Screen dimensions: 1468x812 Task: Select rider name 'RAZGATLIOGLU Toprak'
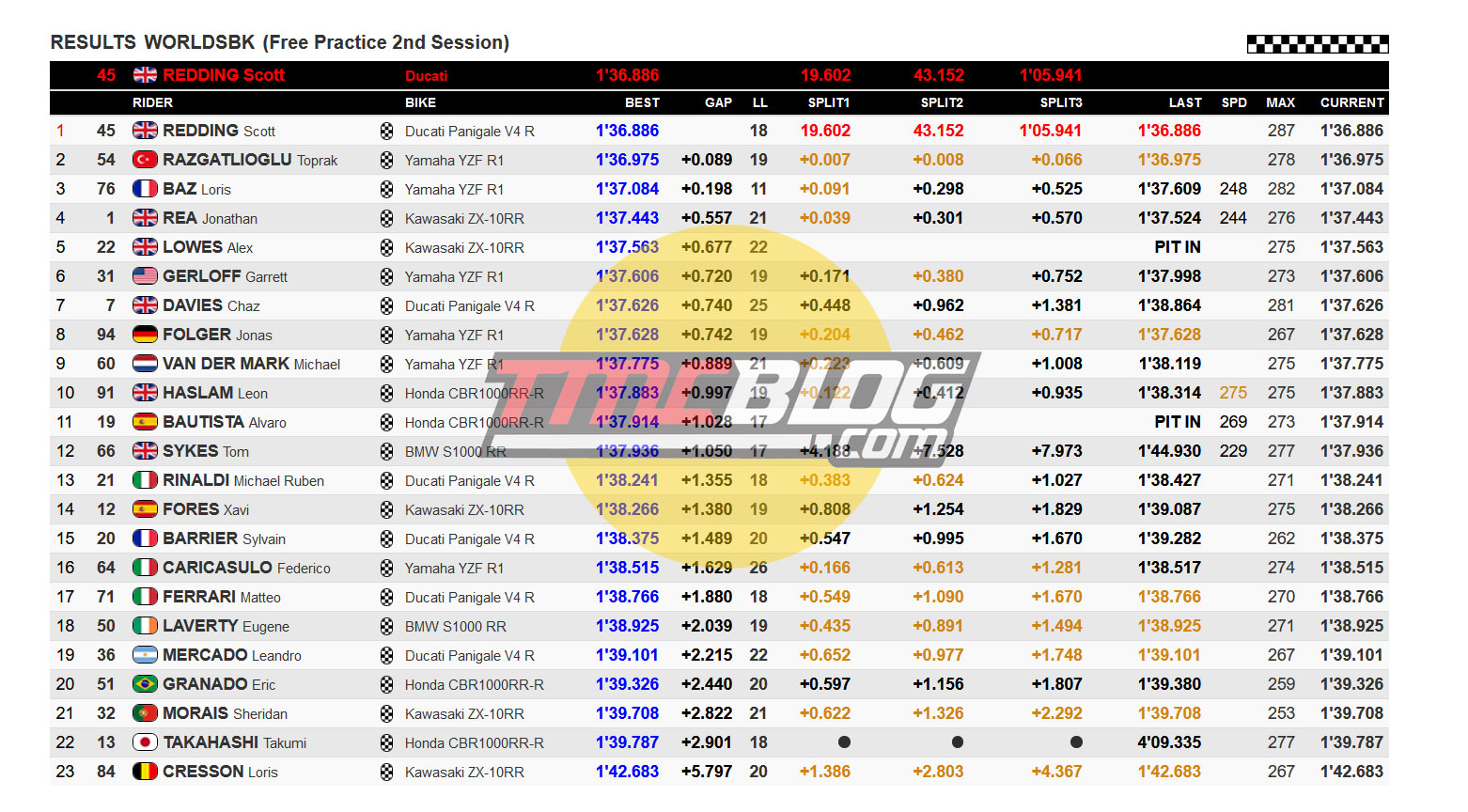[250, 160]
